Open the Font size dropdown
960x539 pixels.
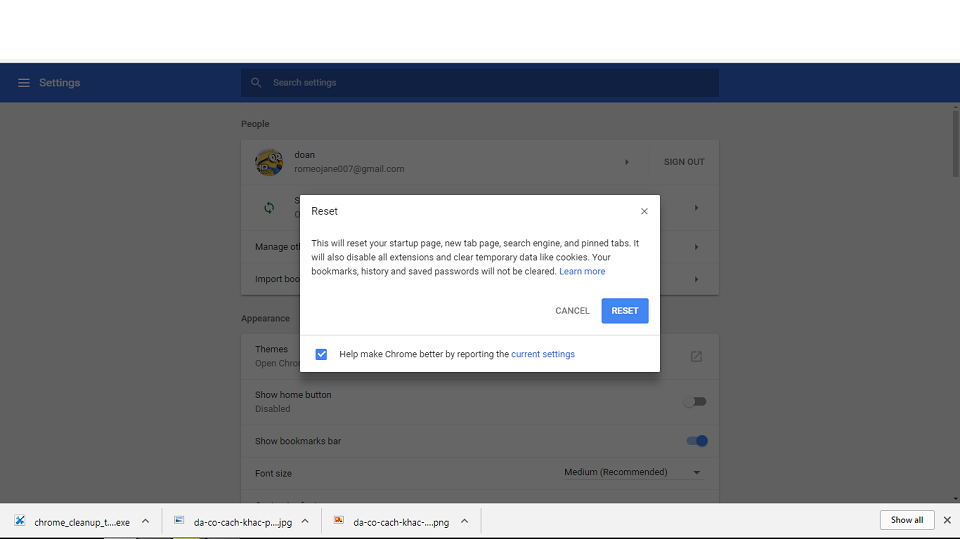(x=632, y=472)
